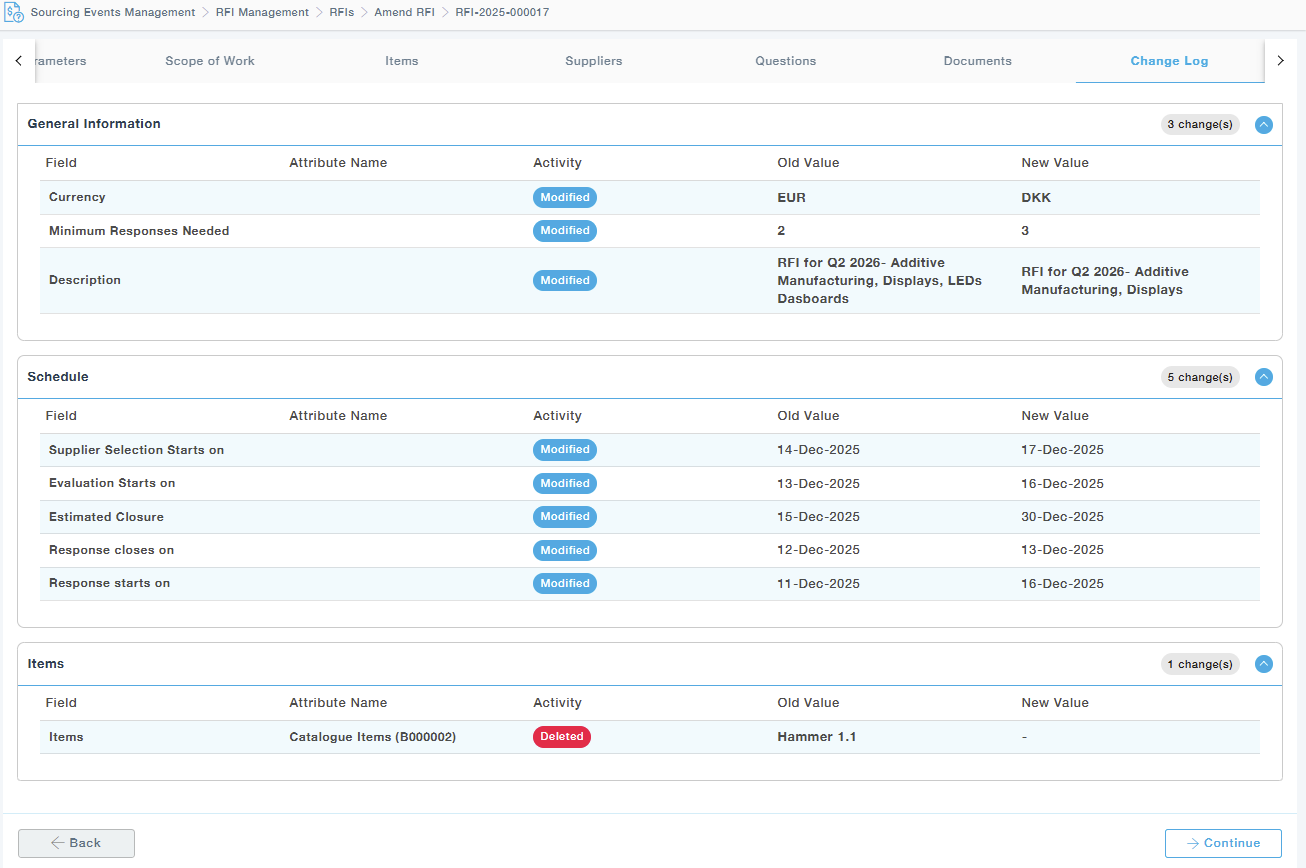1306x868 pixels.
Task: Go to the Suppliers tab
Action: click(x=594, y=61)
